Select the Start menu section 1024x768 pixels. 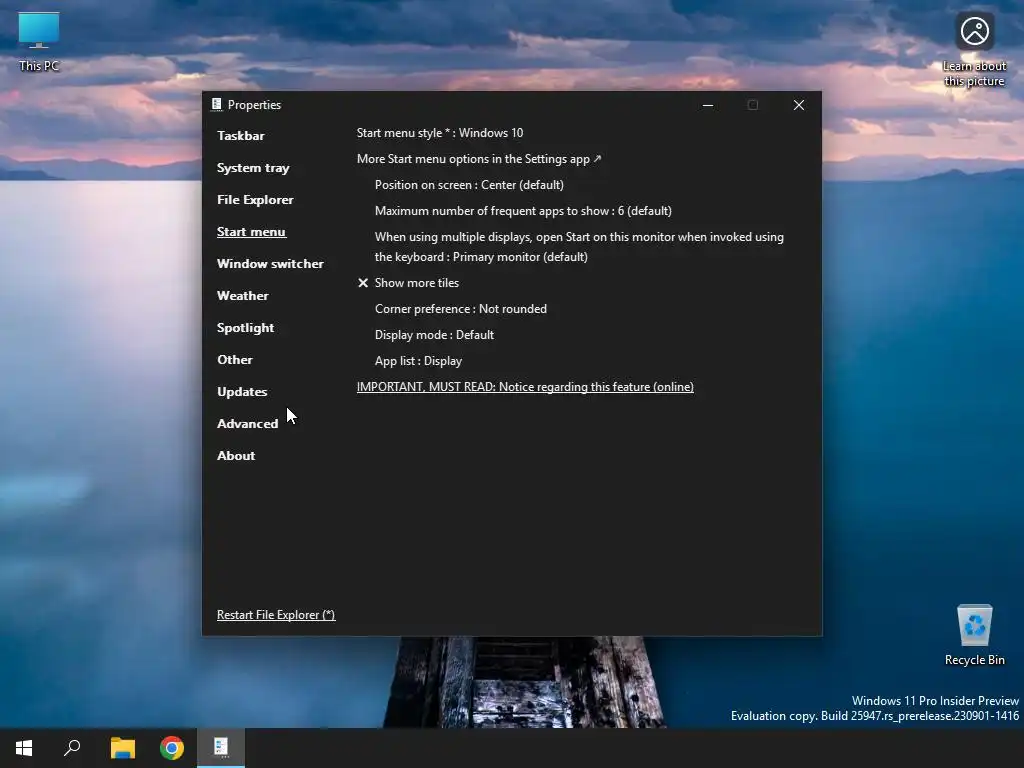251,232
